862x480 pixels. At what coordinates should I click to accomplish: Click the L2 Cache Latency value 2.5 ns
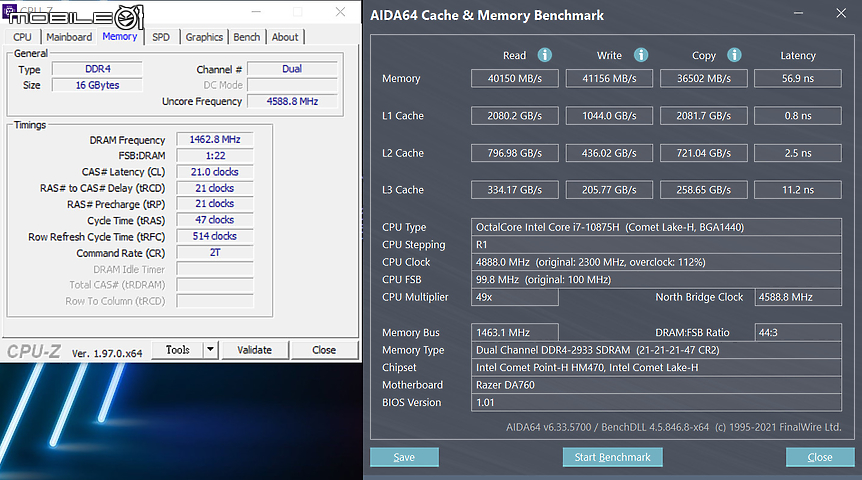[x=798, y=153]
